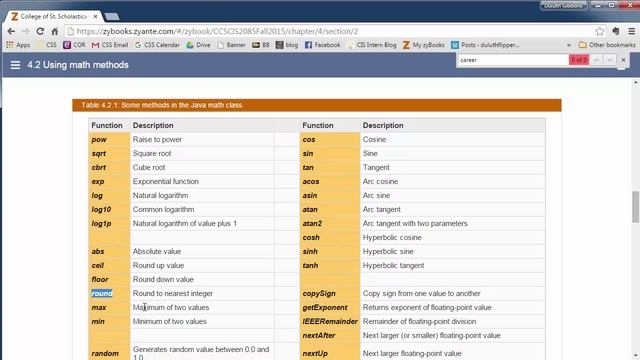
Task: Click the Evernote extension icon
Action: coord(616,31)
